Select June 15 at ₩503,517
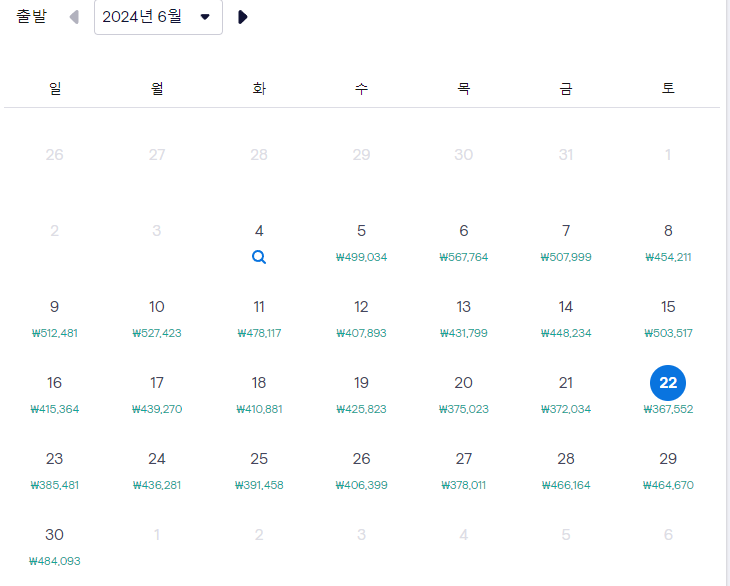 [668, 319]
